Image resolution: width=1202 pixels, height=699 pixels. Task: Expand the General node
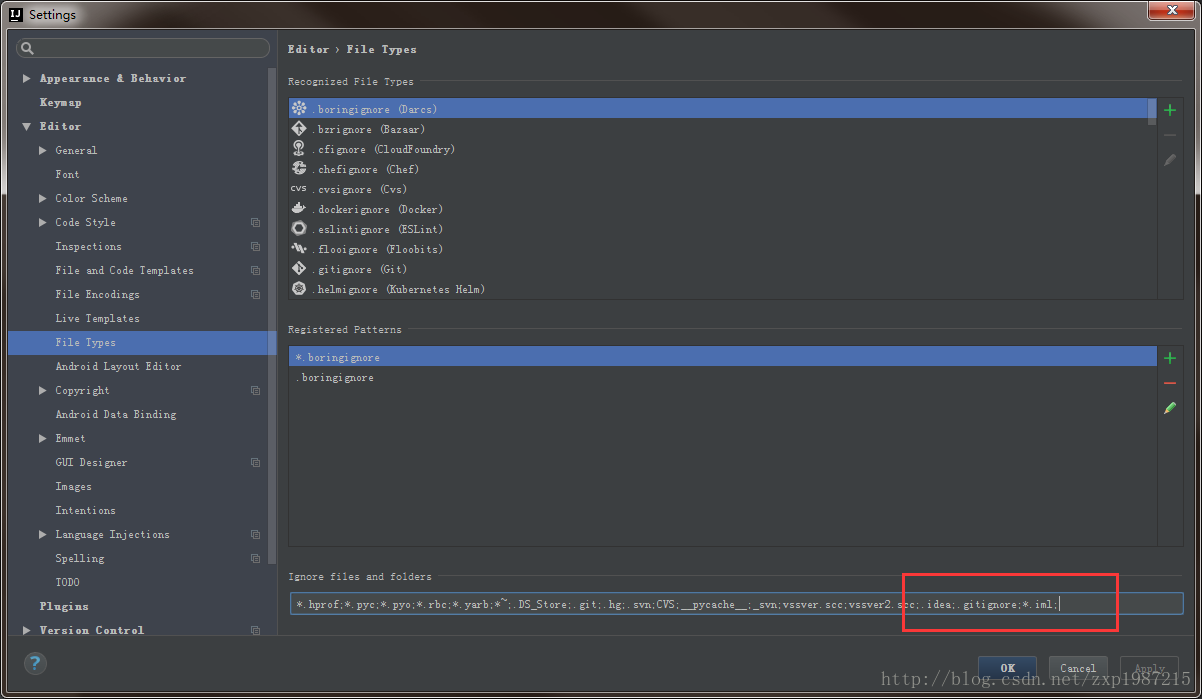pyautogui.click(x=43, y=150)
